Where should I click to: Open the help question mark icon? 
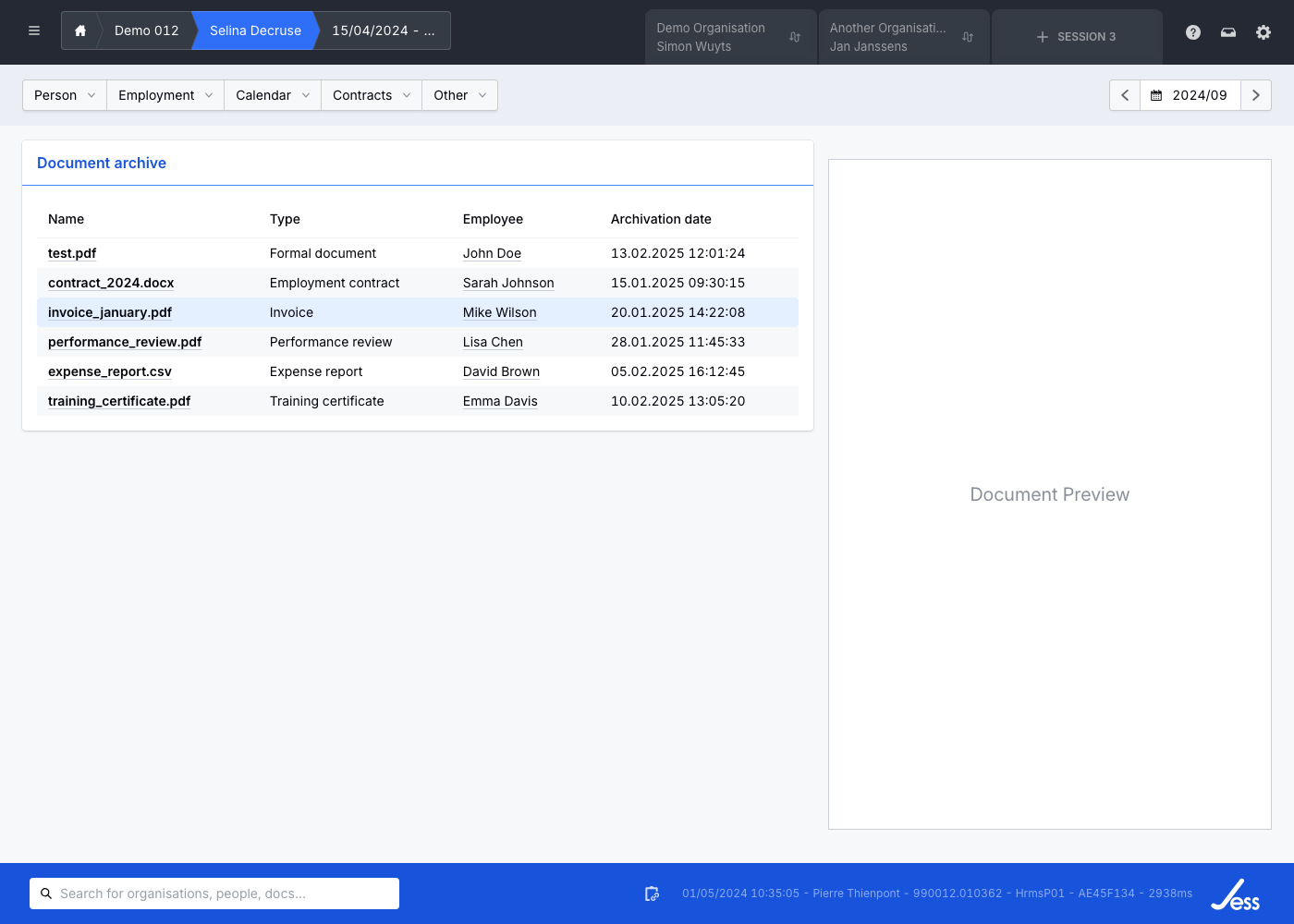1193,32
